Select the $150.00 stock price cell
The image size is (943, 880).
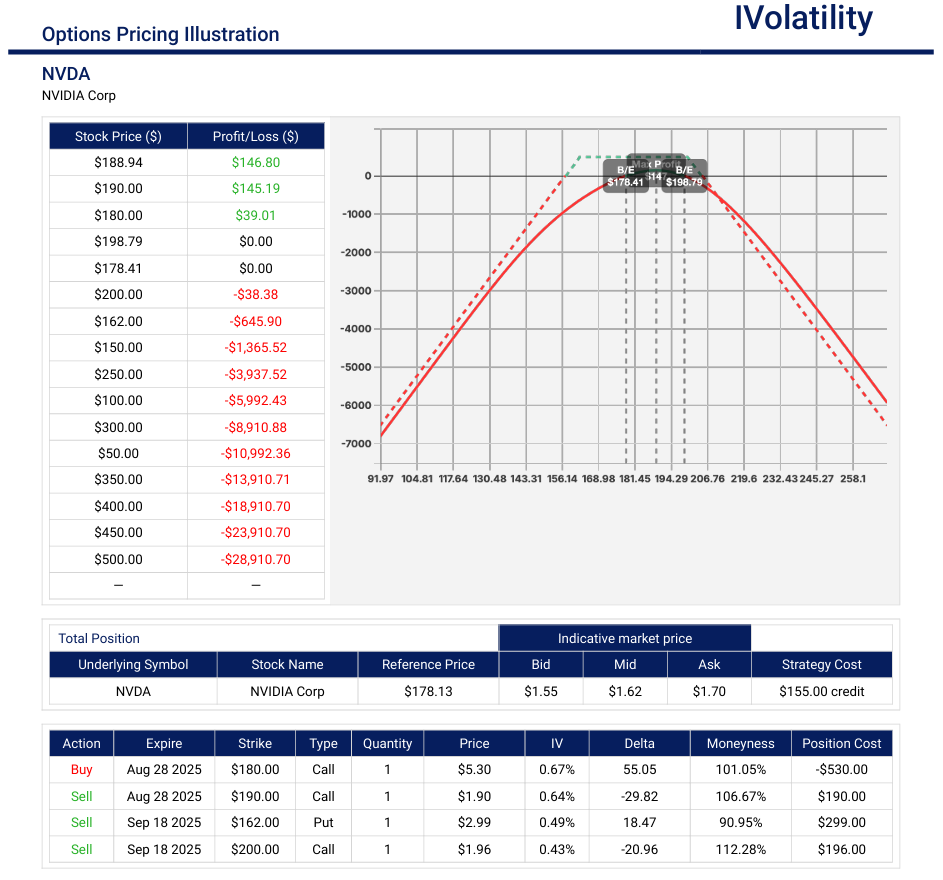pyautogui.click(x=118, y=347)
